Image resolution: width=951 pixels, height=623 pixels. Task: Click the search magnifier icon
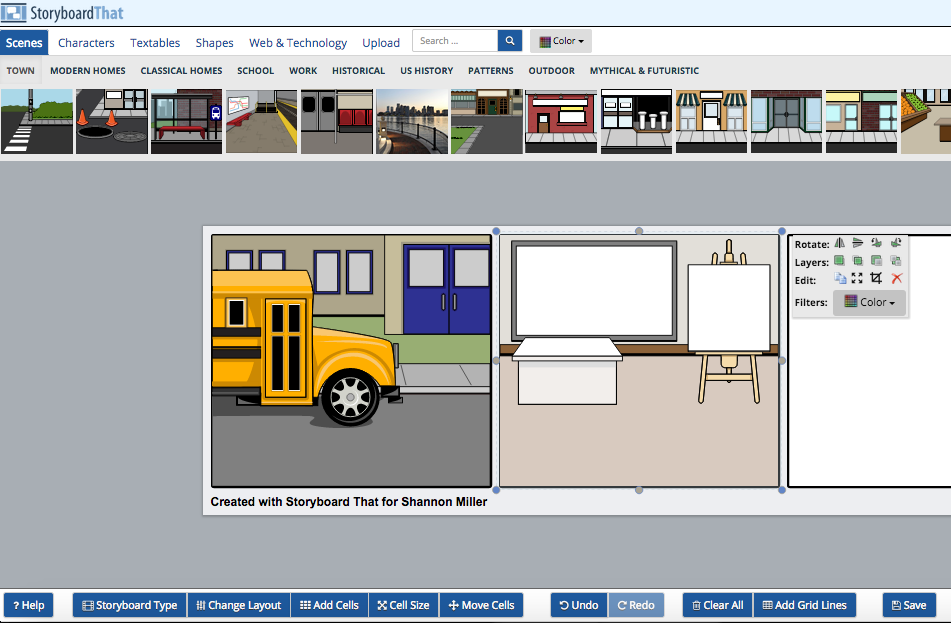509,40
